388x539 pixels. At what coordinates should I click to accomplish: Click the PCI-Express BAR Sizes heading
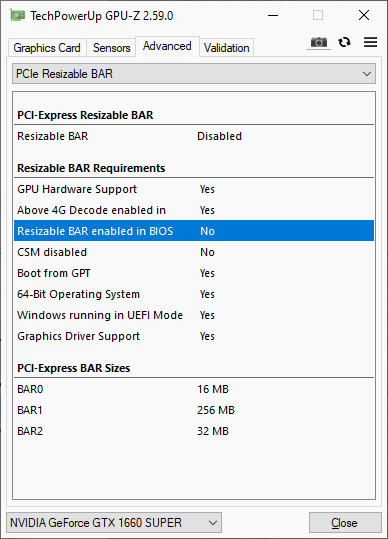[74, 368]
